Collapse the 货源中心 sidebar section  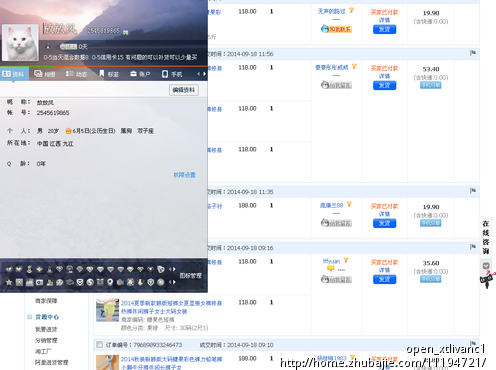click(x=30, y=317)
